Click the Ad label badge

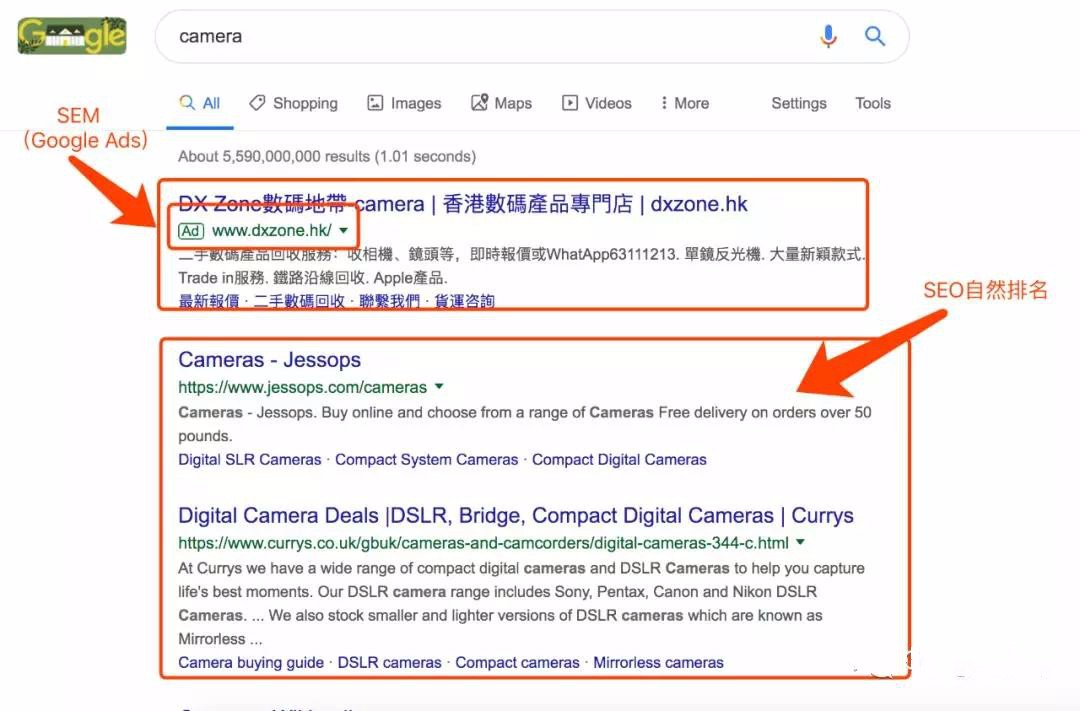click(x=191, y=231)
